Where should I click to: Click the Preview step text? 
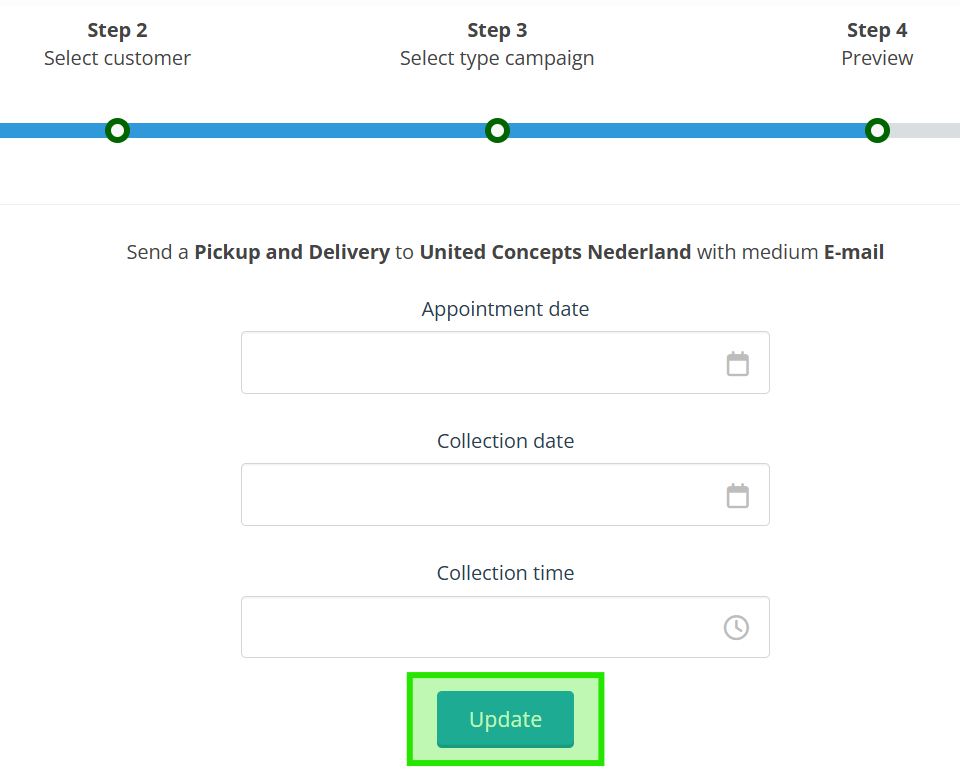(x=877, y=58)
